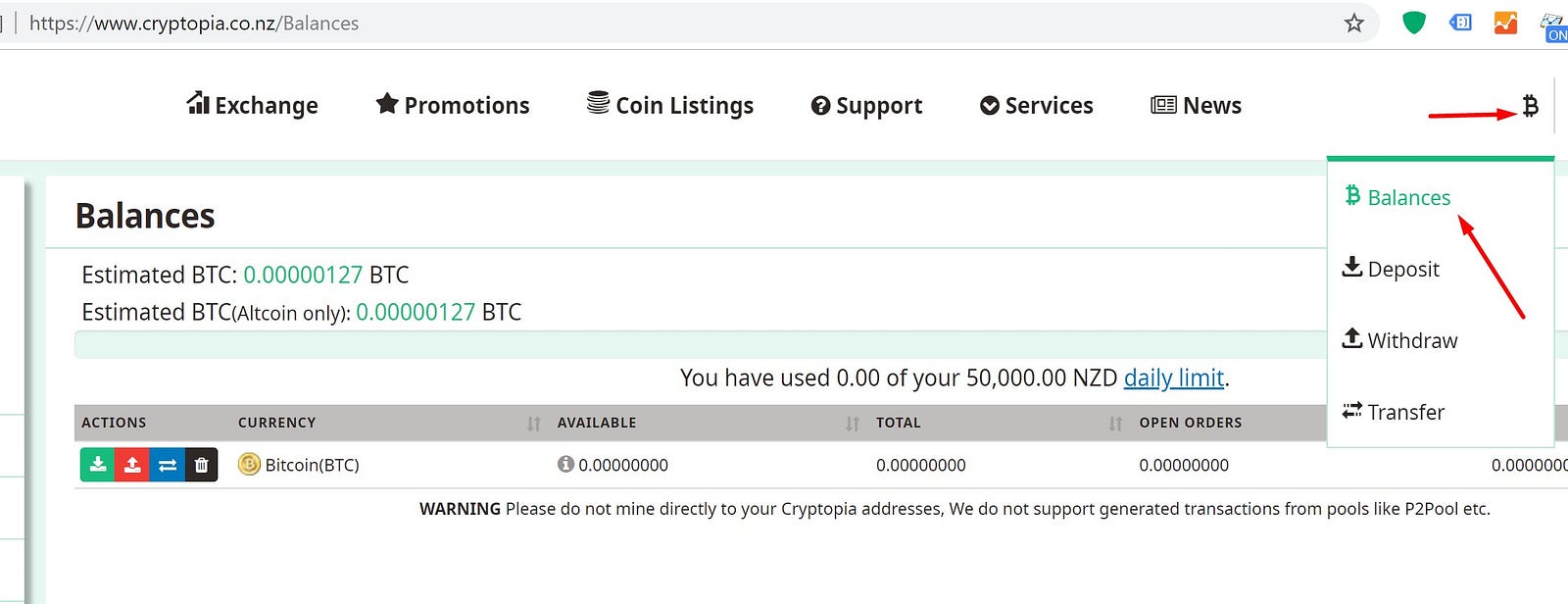Click the Bitcoin(BTC) currency name
This screenshot has width=1568, height=604.
click(312, 465)
